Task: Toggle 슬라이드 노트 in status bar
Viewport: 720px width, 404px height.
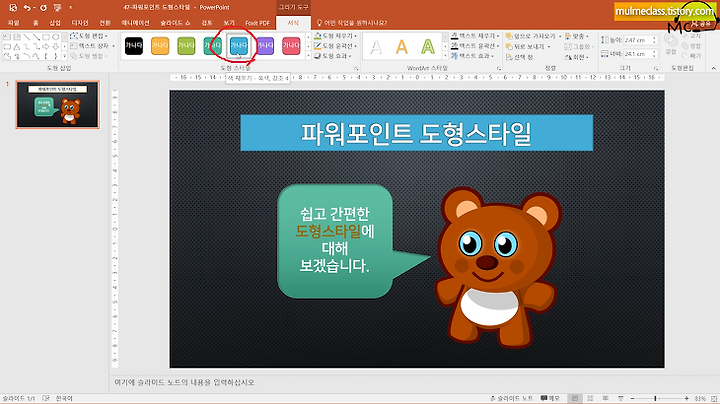Action: point(511,398)
